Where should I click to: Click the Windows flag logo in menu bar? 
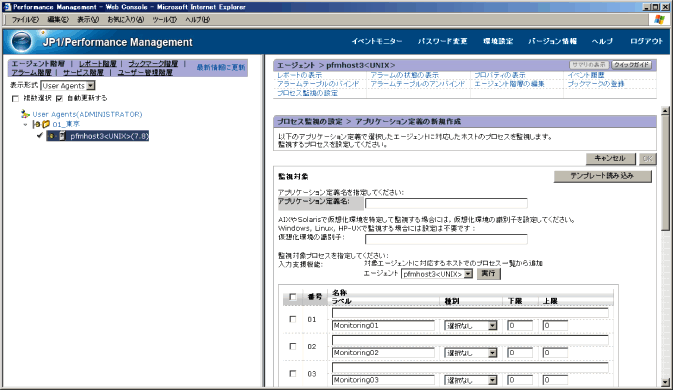[x=659, y=19]
